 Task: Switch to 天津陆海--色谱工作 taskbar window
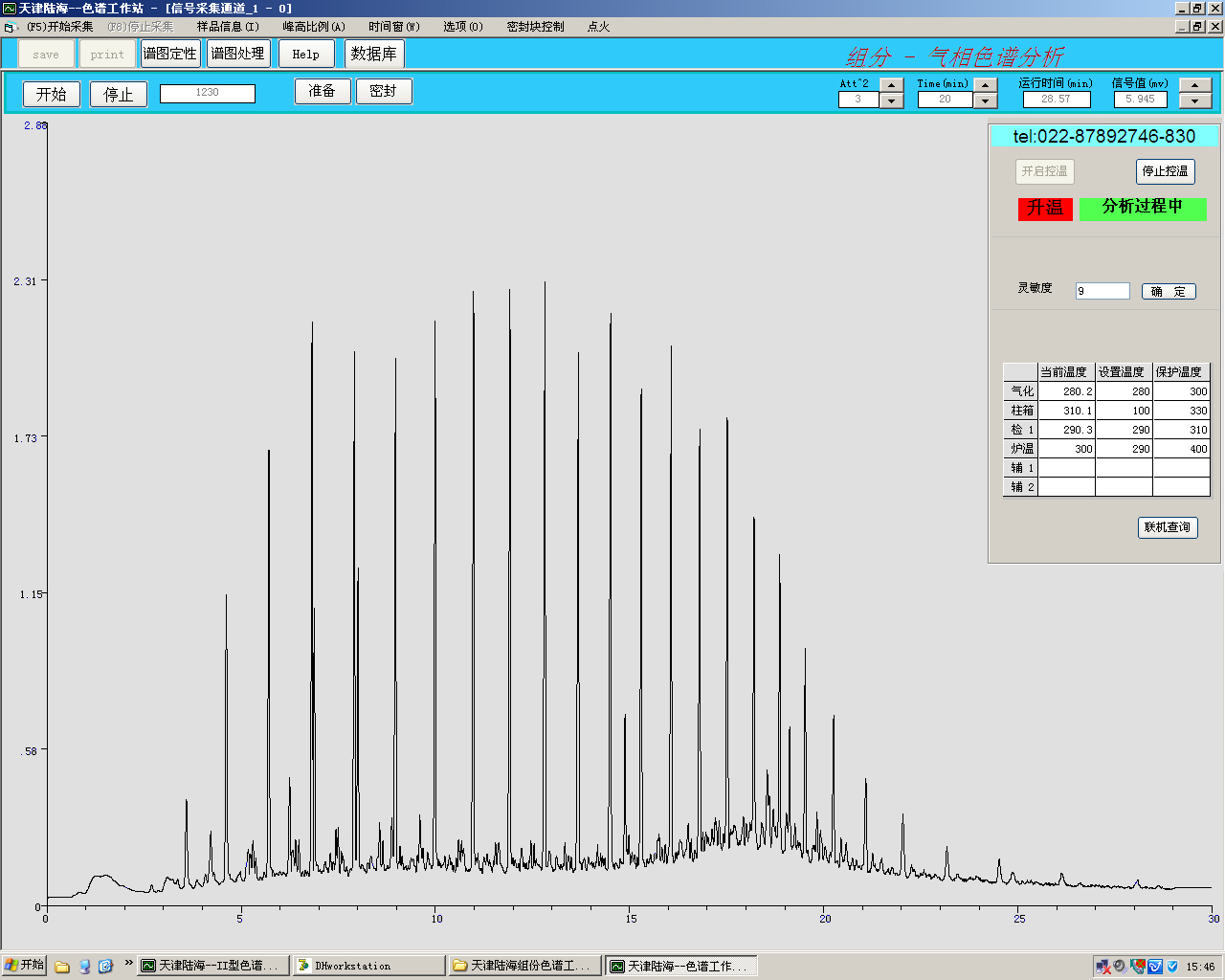(681, 966)
